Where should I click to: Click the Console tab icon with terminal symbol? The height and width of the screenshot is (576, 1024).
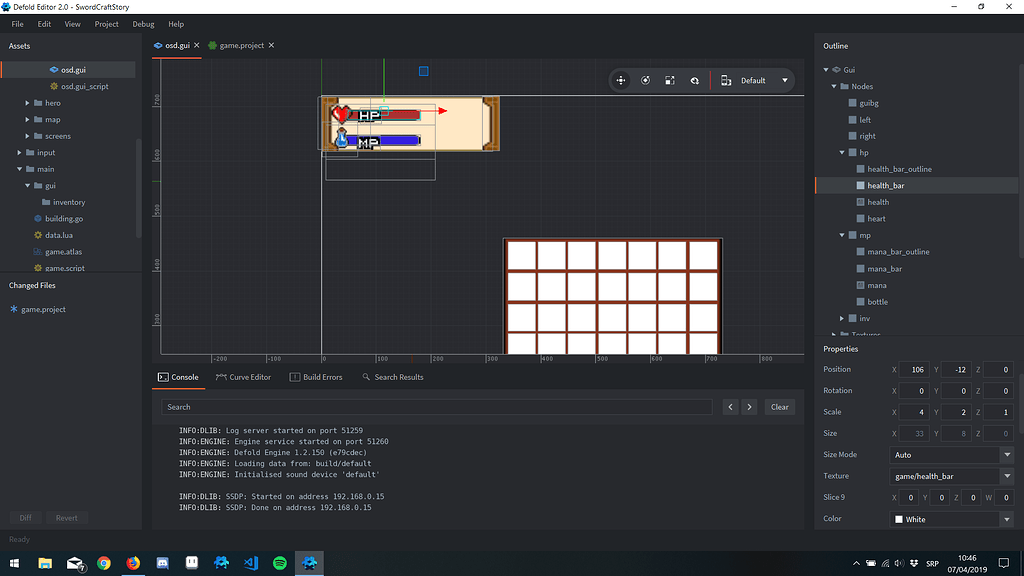(163, 377)
